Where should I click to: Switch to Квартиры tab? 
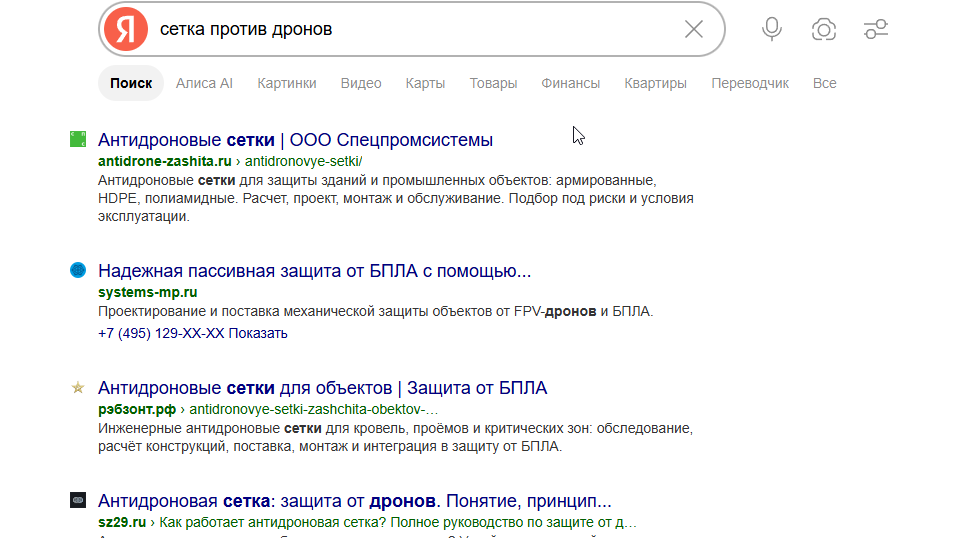coord(655,83)
